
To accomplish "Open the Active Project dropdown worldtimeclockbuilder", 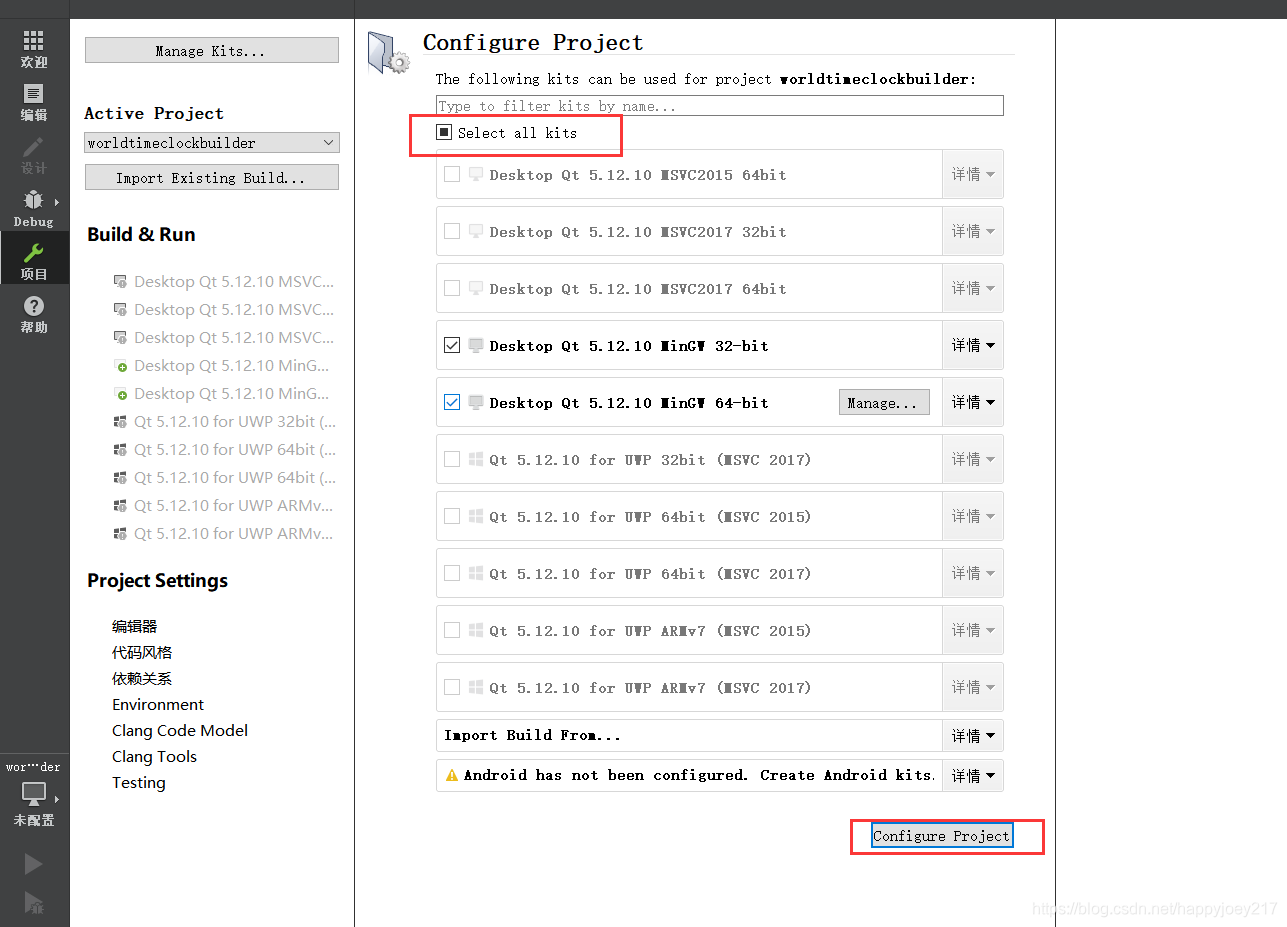I will click(x=212, y=143).
